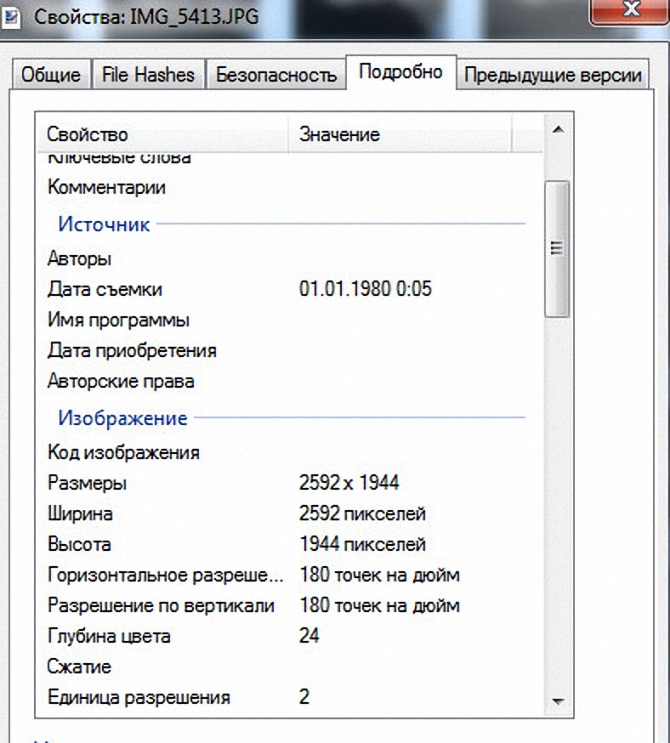Click the file icon in title bar

coord(10,18)
